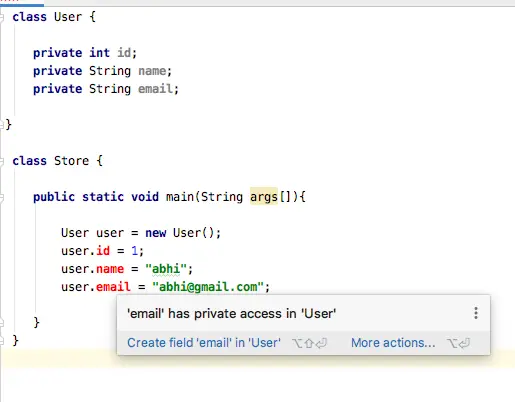The width and height of the screenshot is (515, 402).
Task: Click the error message 'email' has private access
Action: click(231, 314)
